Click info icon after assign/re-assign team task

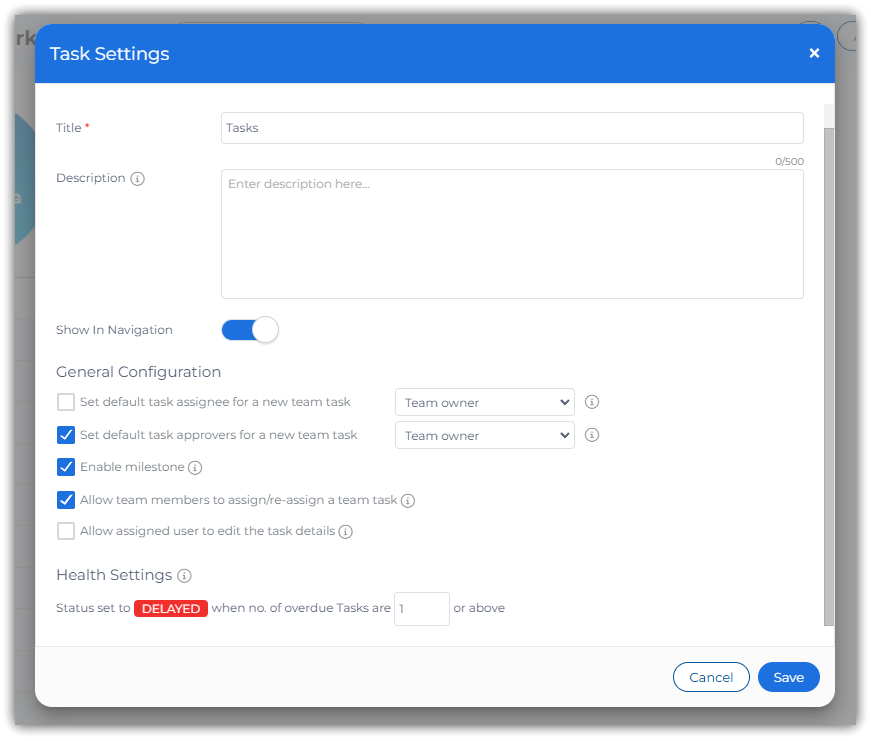tap(408, 501)
